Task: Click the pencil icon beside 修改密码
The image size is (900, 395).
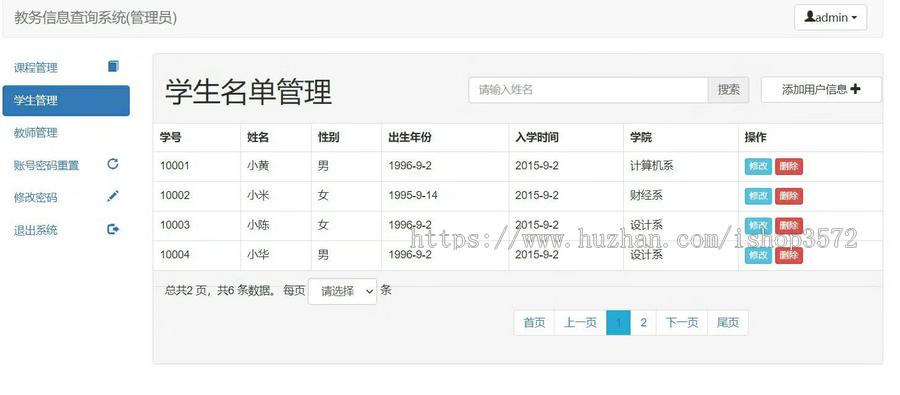Action: (x=113, y=196)
